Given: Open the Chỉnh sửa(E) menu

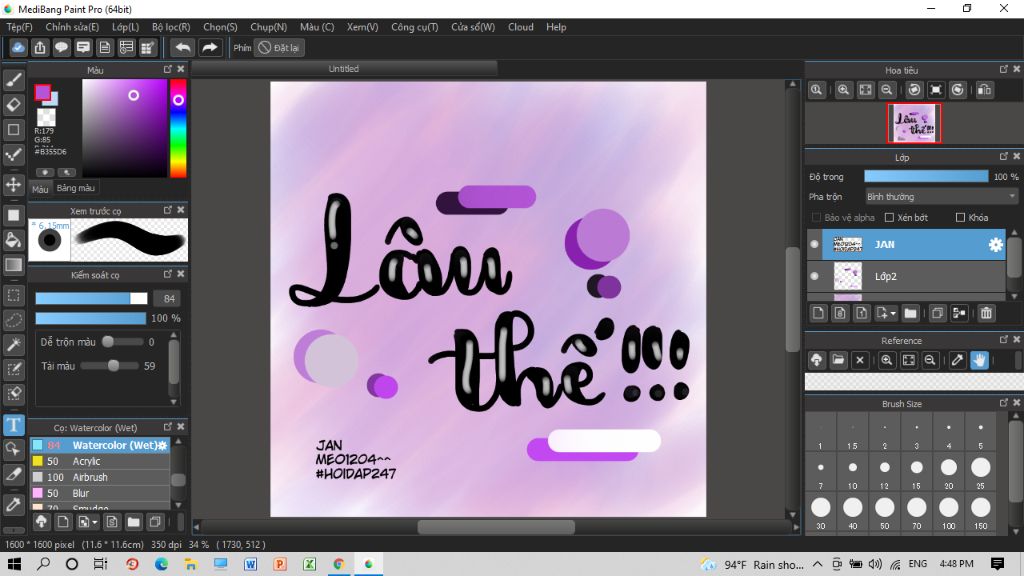Looking at the screenshot, I should click(72, 27).
